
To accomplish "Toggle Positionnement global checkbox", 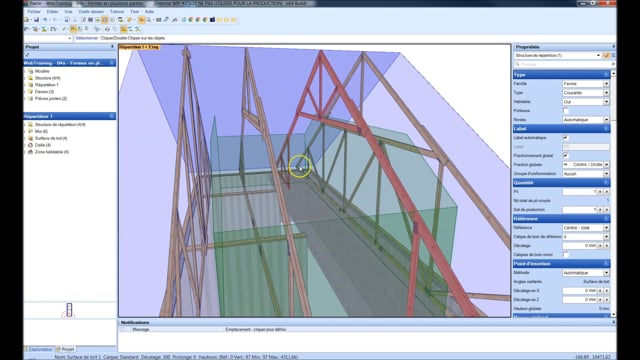I will pyautogui.click(x=566, y=156).
